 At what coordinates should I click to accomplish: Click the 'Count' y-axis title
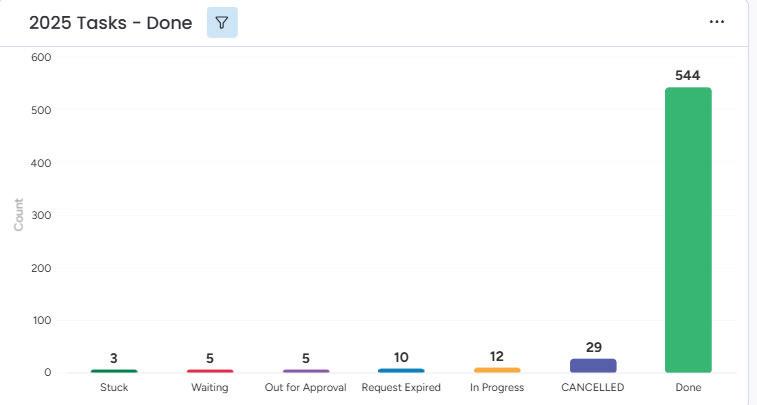[x=19, y=215]
